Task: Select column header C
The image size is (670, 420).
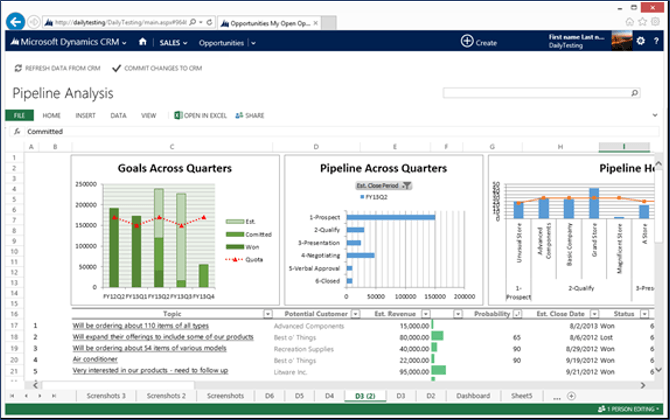Action: click(x=172, y=147)
